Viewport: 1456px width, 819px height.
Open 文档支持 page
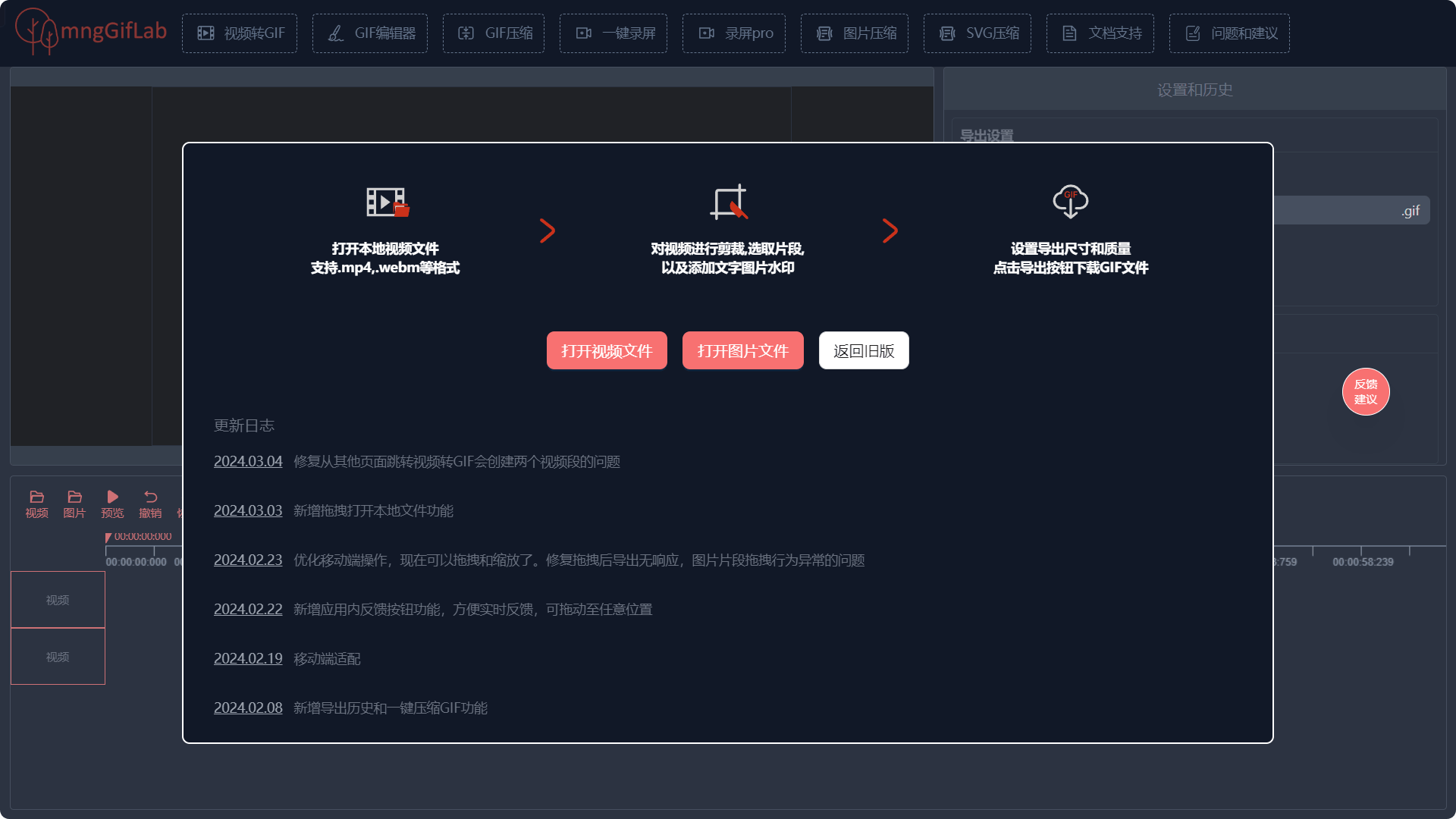(x=1100, y=33)
